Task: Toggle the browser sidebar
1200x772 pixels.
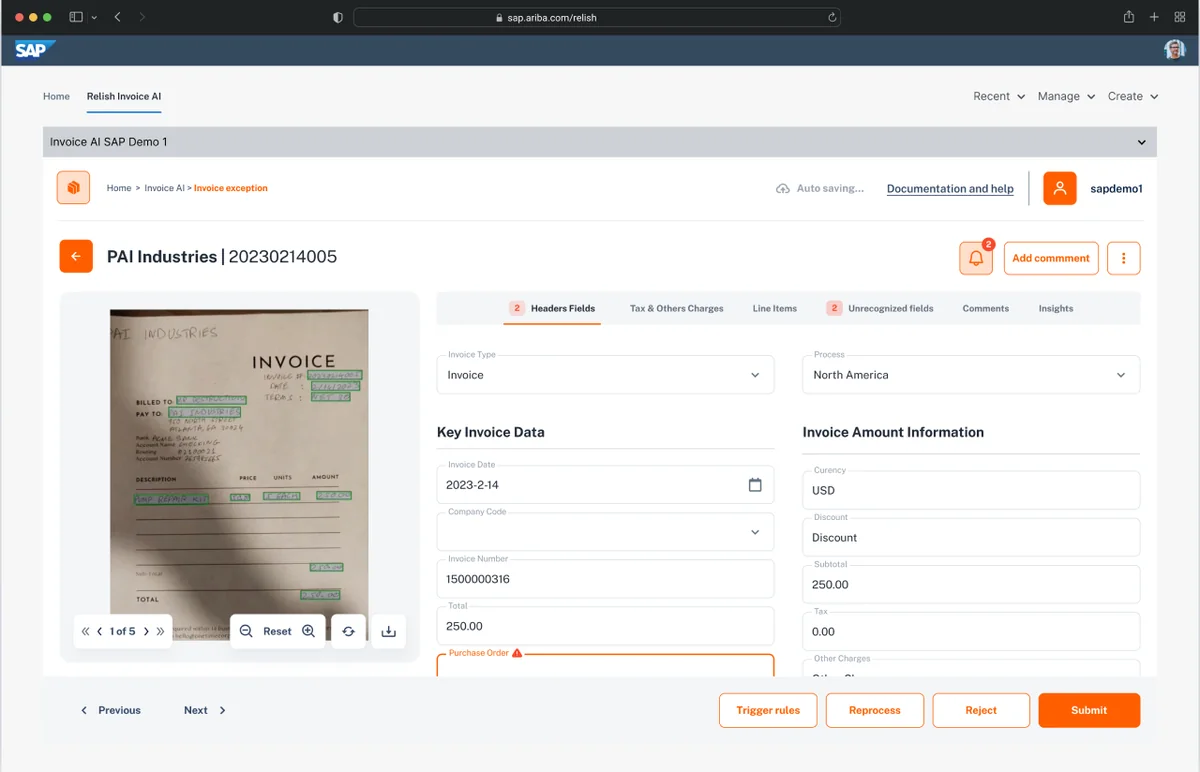Action: click(x=76, y=17)
